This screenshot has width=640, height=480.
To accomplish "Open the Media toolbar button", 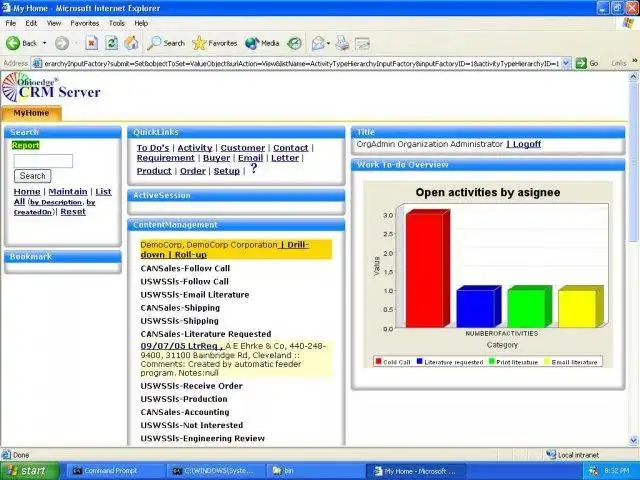I will [262, 43].
